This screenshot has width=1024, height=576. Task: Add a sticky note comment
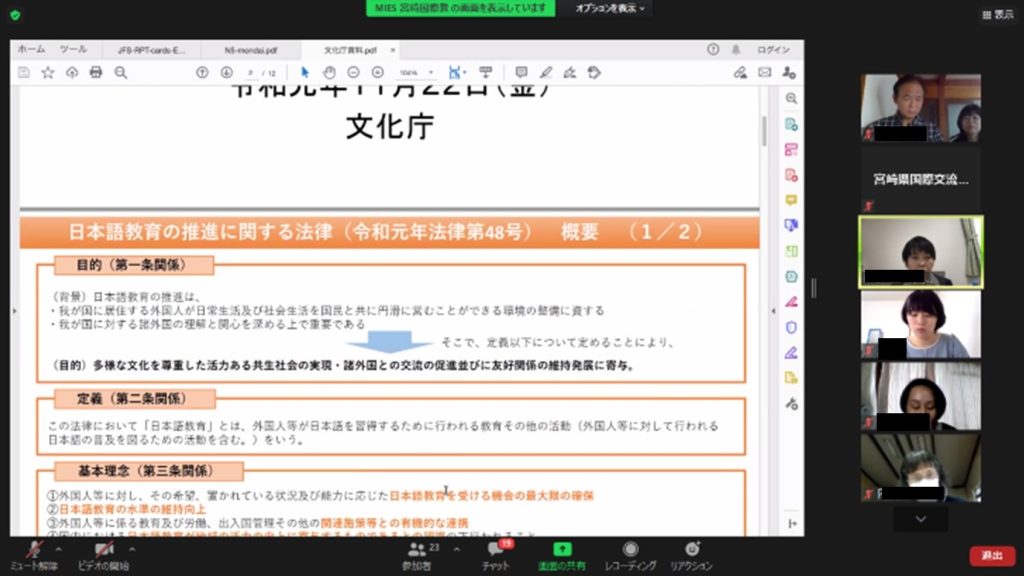click(x=521, y=72)
